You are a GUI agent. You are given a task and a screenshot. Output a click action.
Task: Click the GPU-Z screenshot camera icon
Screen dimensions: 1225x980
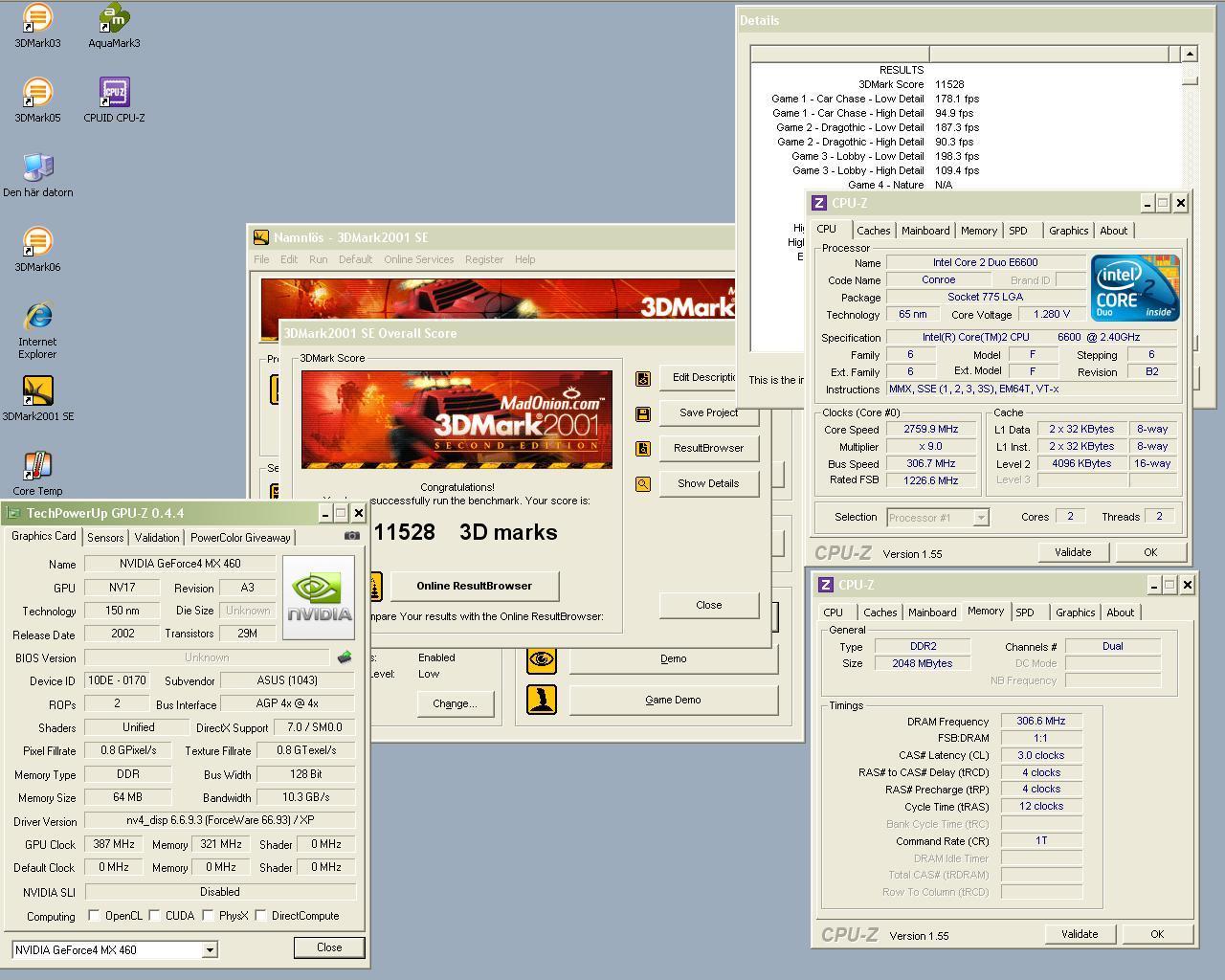(x=352, y=536)
